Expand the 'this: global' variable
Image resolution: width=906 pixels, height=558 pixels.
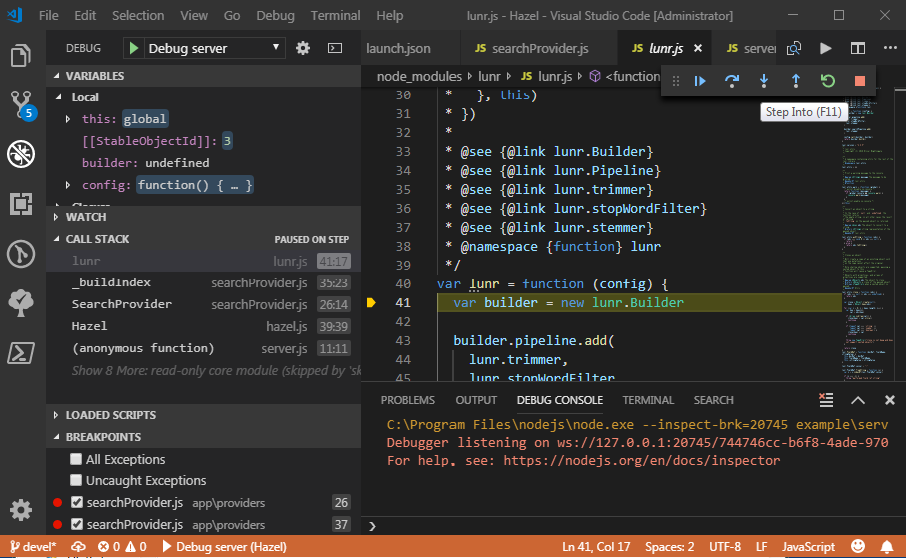(68, 119)
